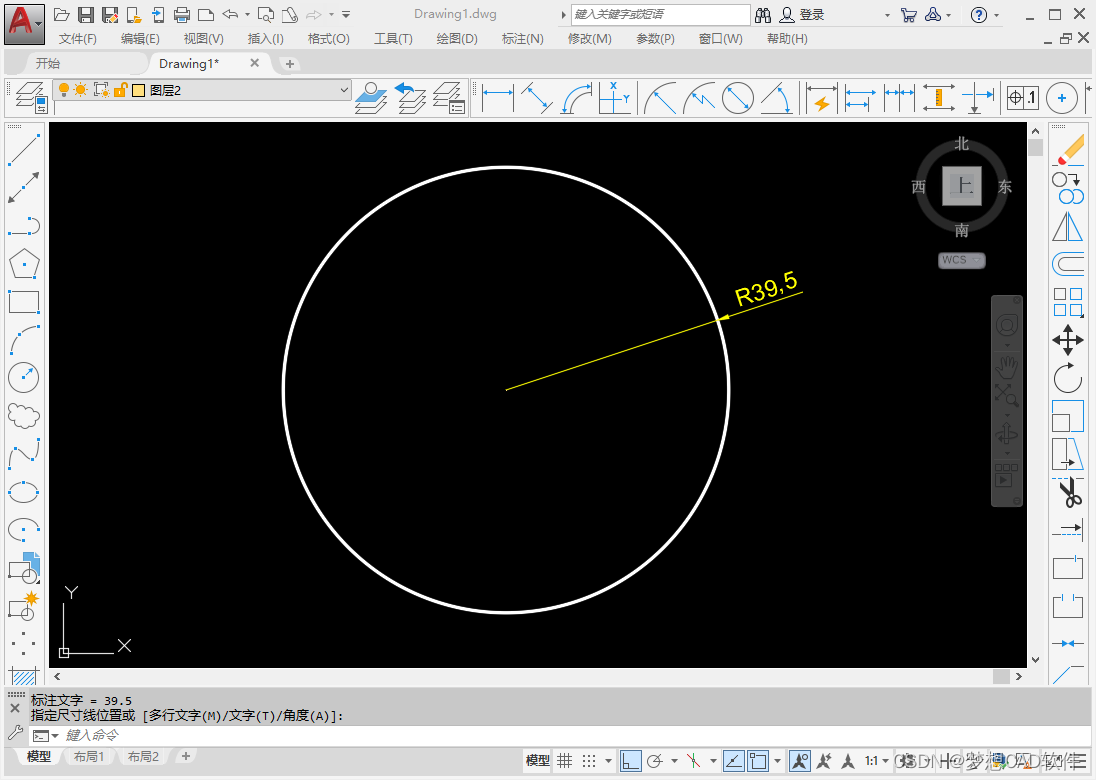This screenshot has height=780, width=1096.
Task: Select the Construction Line (ray) tool
Action: (24, 188)
